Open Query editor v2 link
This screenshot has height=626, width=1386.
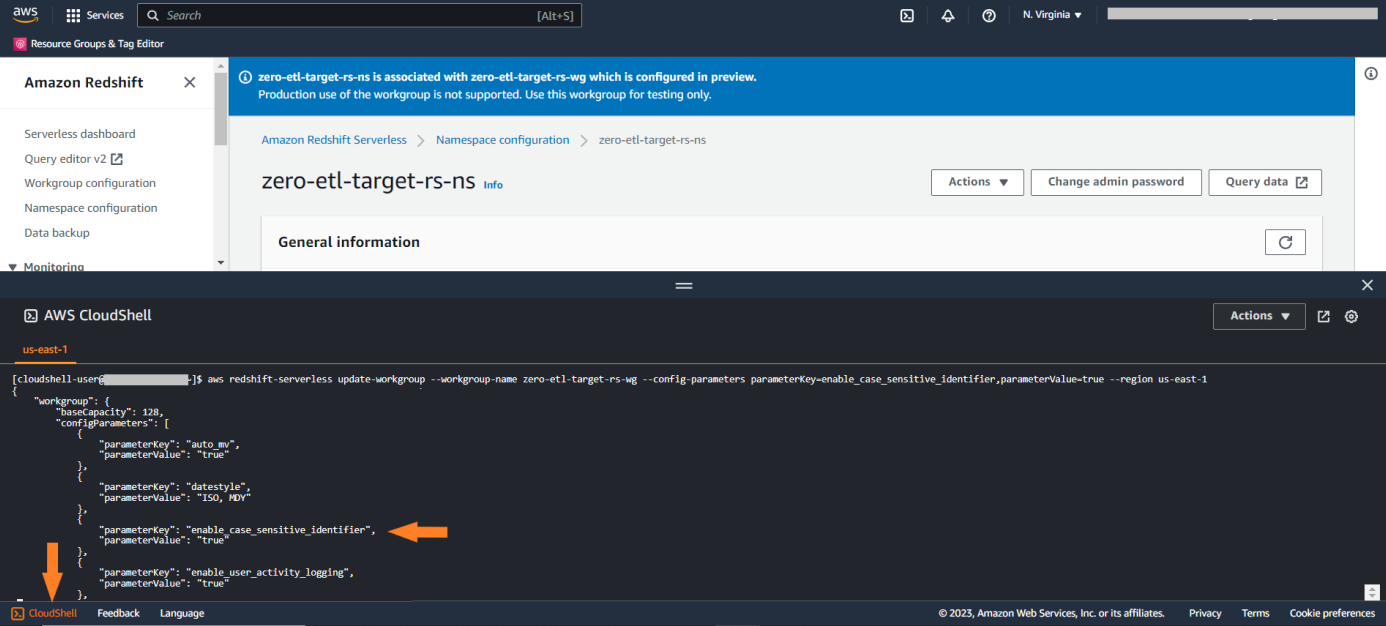pos(73,159)
